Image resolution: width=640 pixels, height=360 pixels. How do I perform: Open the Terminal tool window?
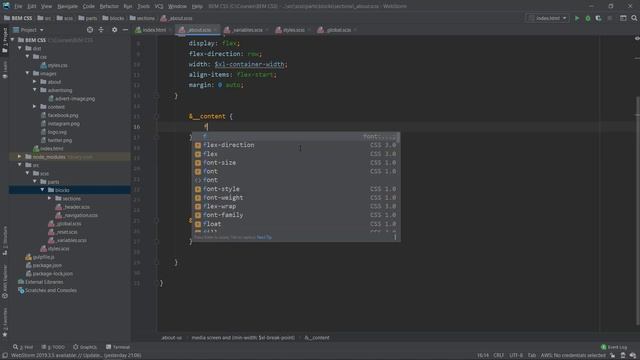(x=118, y=347)
